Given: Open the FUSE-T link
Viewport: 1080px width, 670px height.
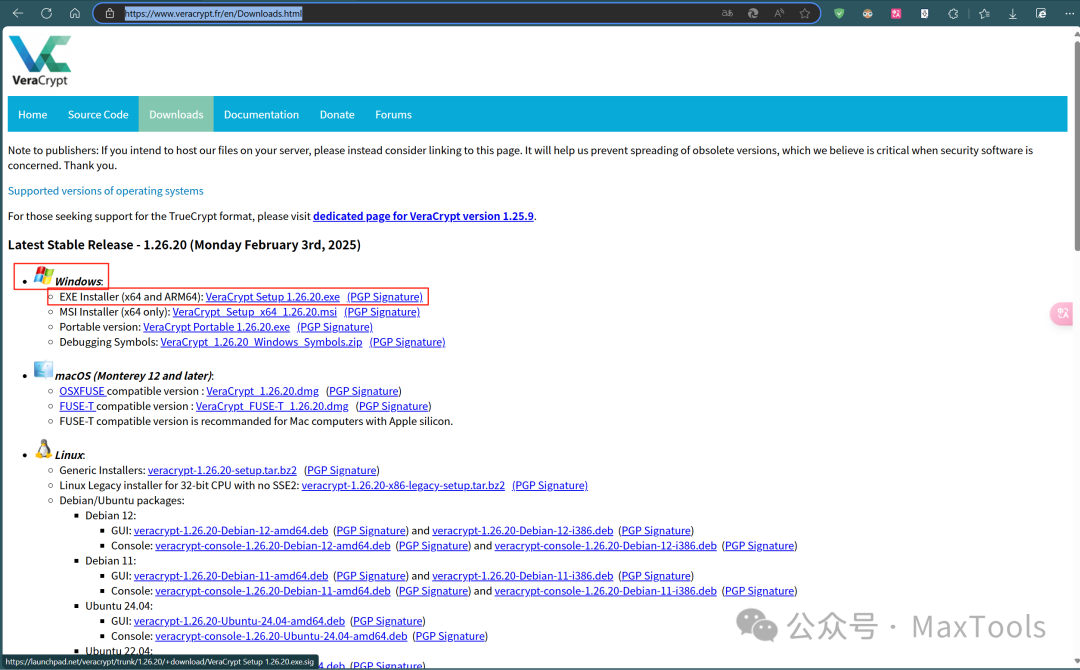Looking at the screenshot, I should tap(77, 406).
